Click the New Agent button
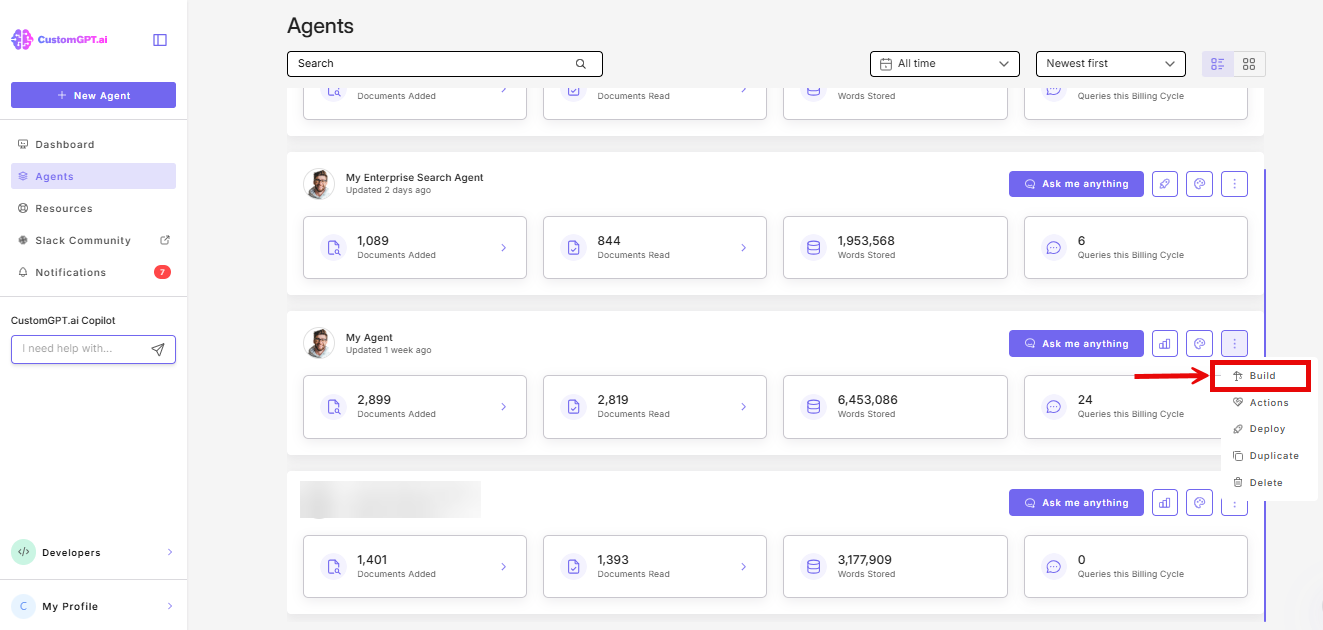 point(93,94)
